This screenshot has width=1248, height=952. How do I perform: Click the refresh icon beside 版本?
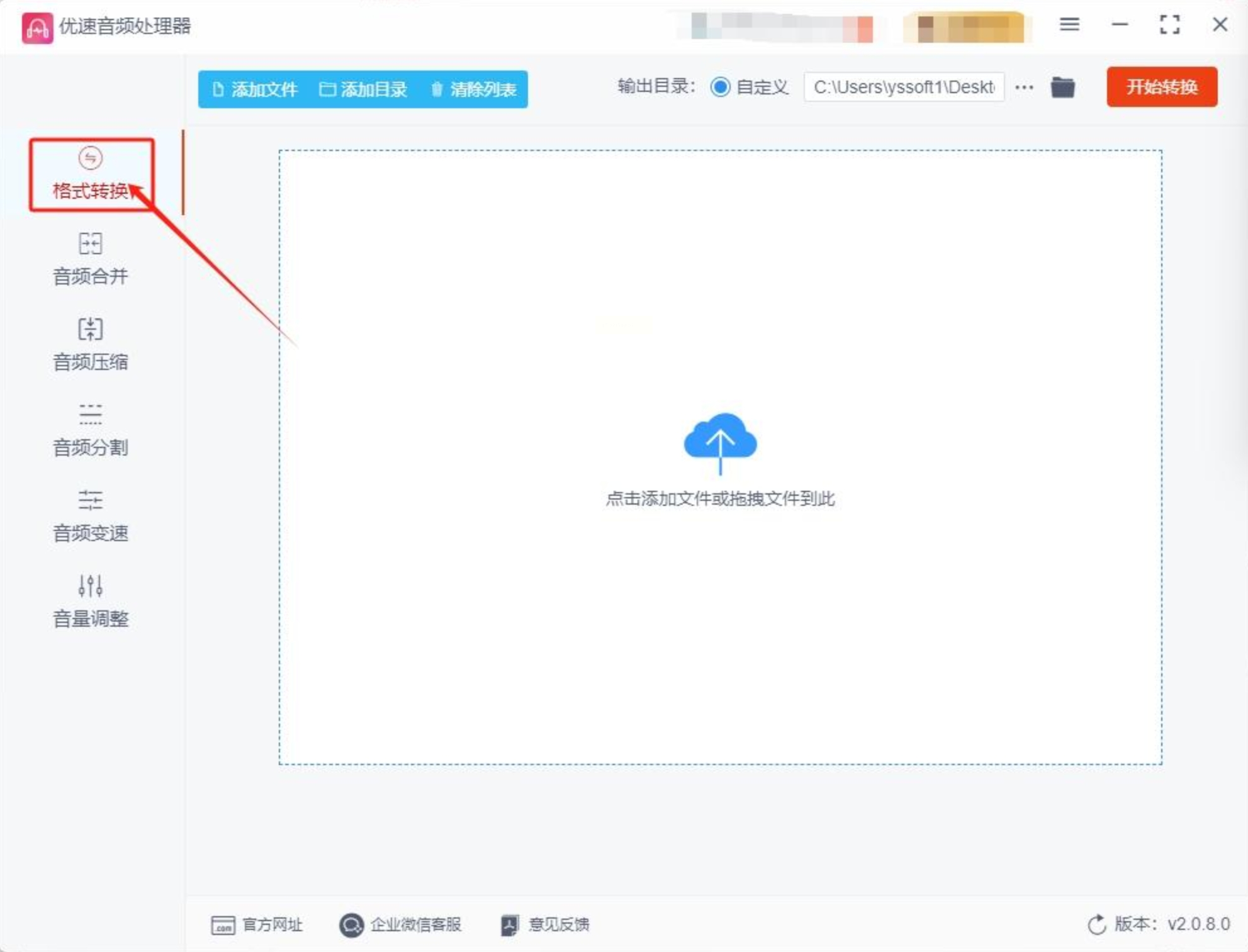tap(1096, 924)
